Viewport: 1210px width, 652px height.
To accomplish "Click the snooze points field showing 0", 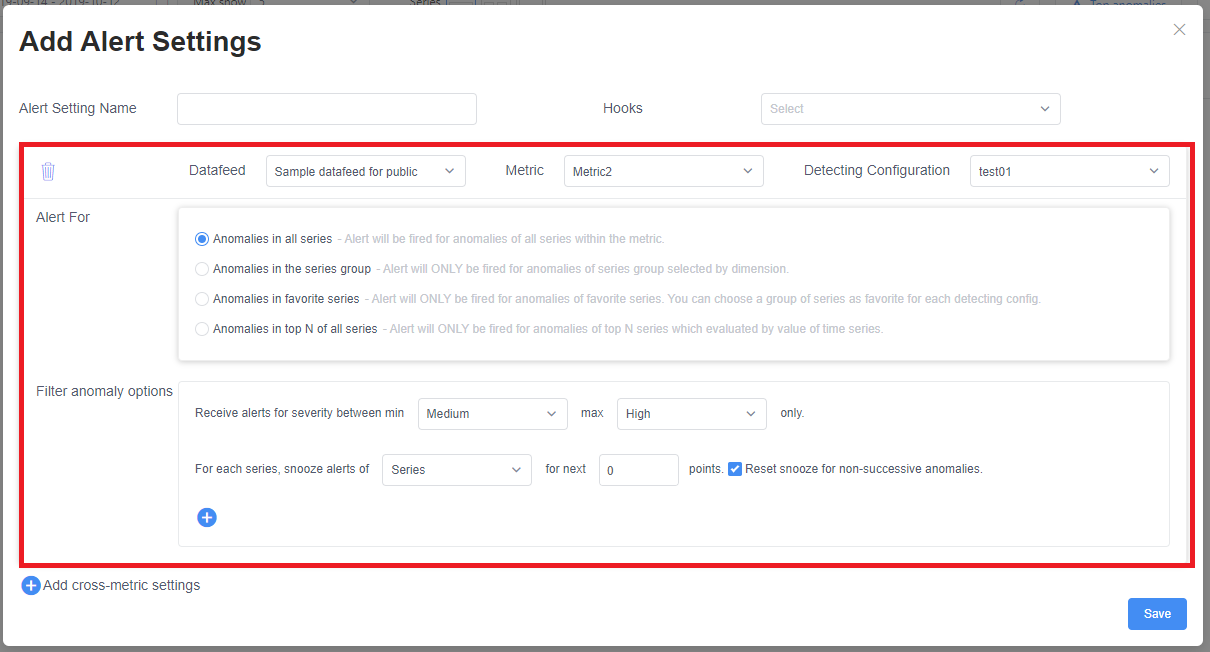I will [x=638, y=469].
